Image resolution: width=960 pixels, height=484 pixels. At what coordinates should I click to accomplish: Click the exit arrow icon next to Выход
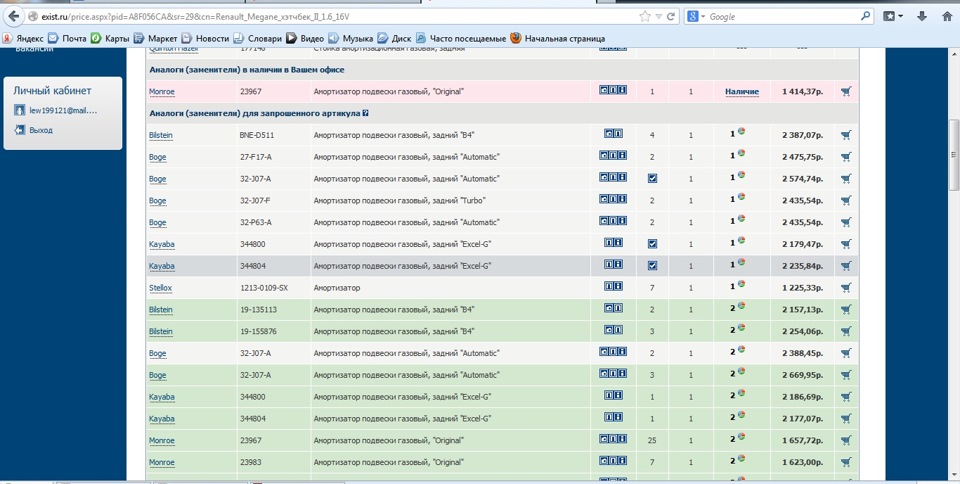click(20, 130)
